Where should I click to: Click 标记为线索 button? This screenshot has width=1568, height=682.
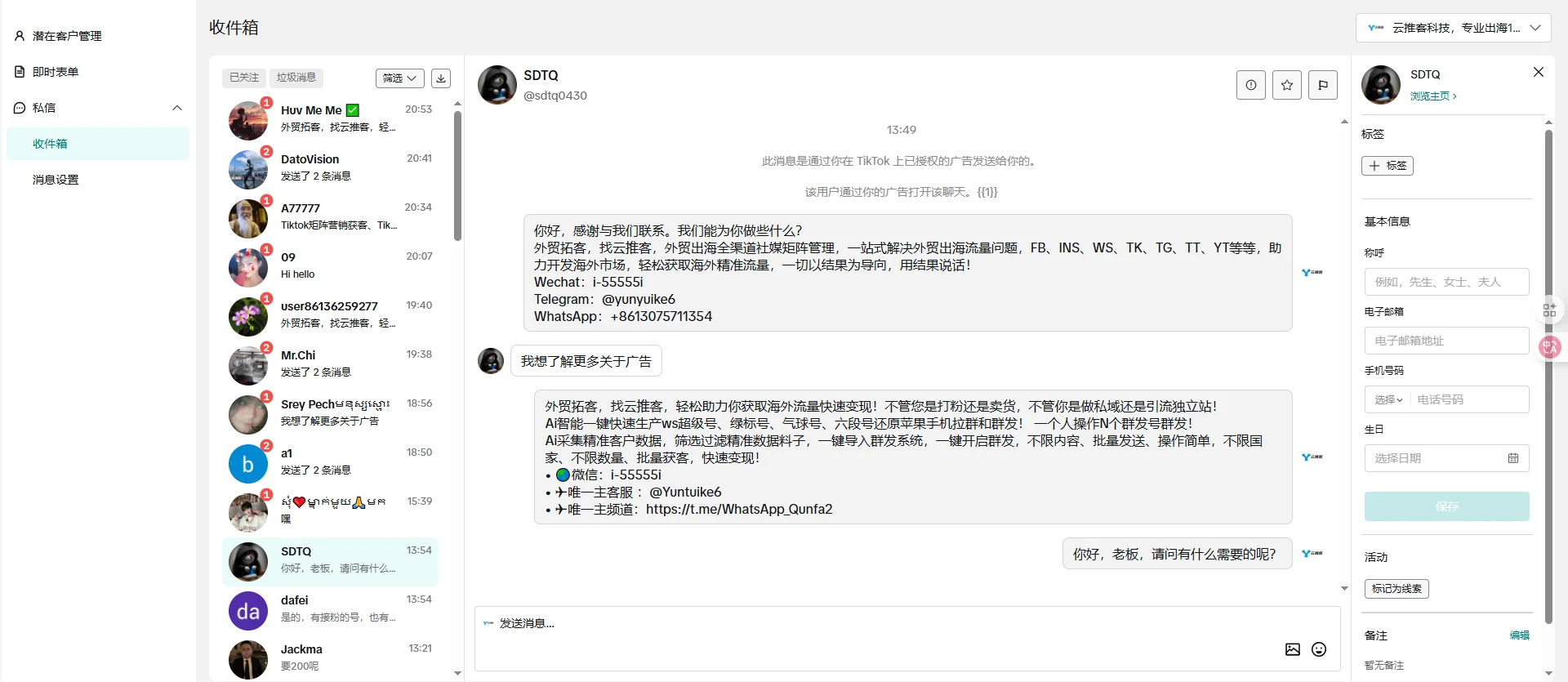[x=1396, y=589]
